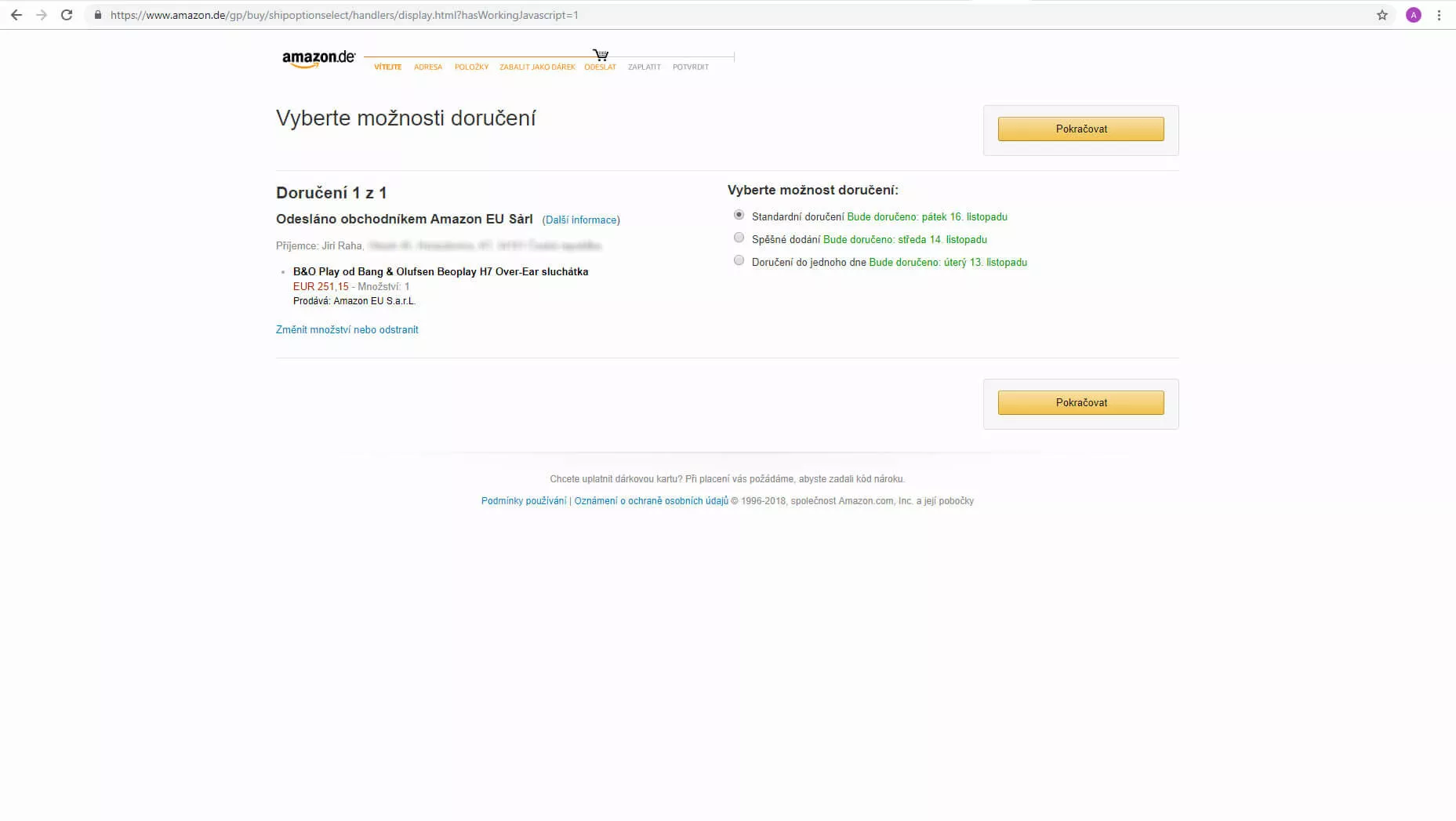Image resolution: width=1456 pixels, height=821 pixels.
Task: Click B&O Play Beoplay H7 product title
Action: pyautogui.click(x=441, y=272)
